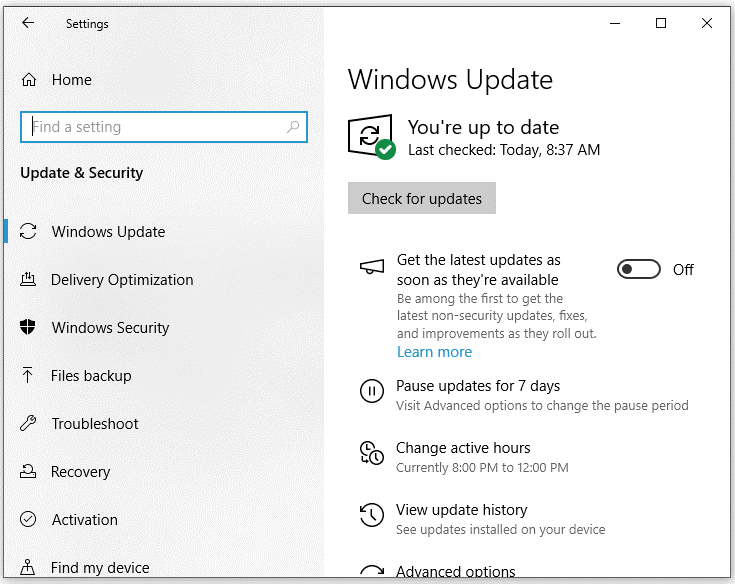735x584 pixels.
Task: Click the Windows Security shield icon
Action: [x=29, y=328]
